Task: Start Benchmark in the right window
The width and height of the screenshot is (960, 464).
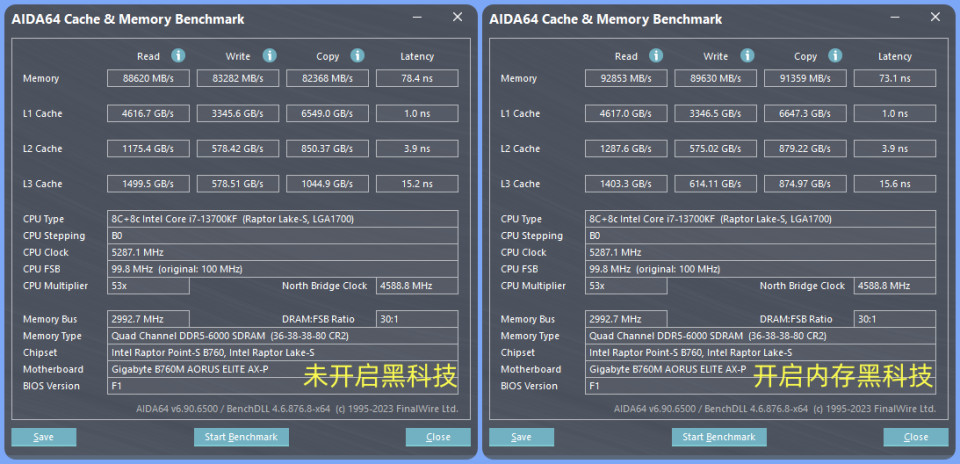Action: point(719,437)
